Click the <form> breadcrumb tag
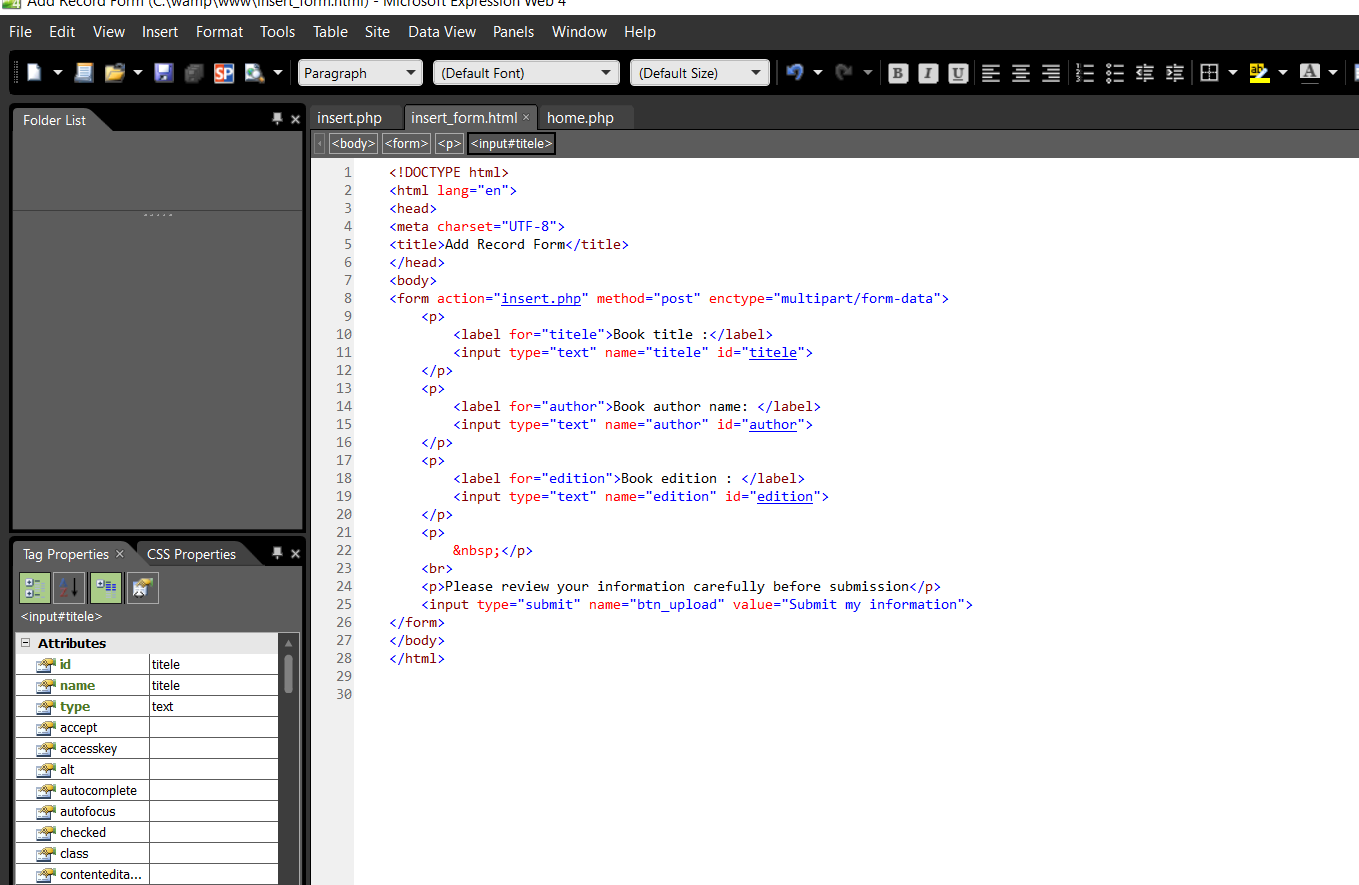Viewport: 1359px width, 885px height. [406, 144]
